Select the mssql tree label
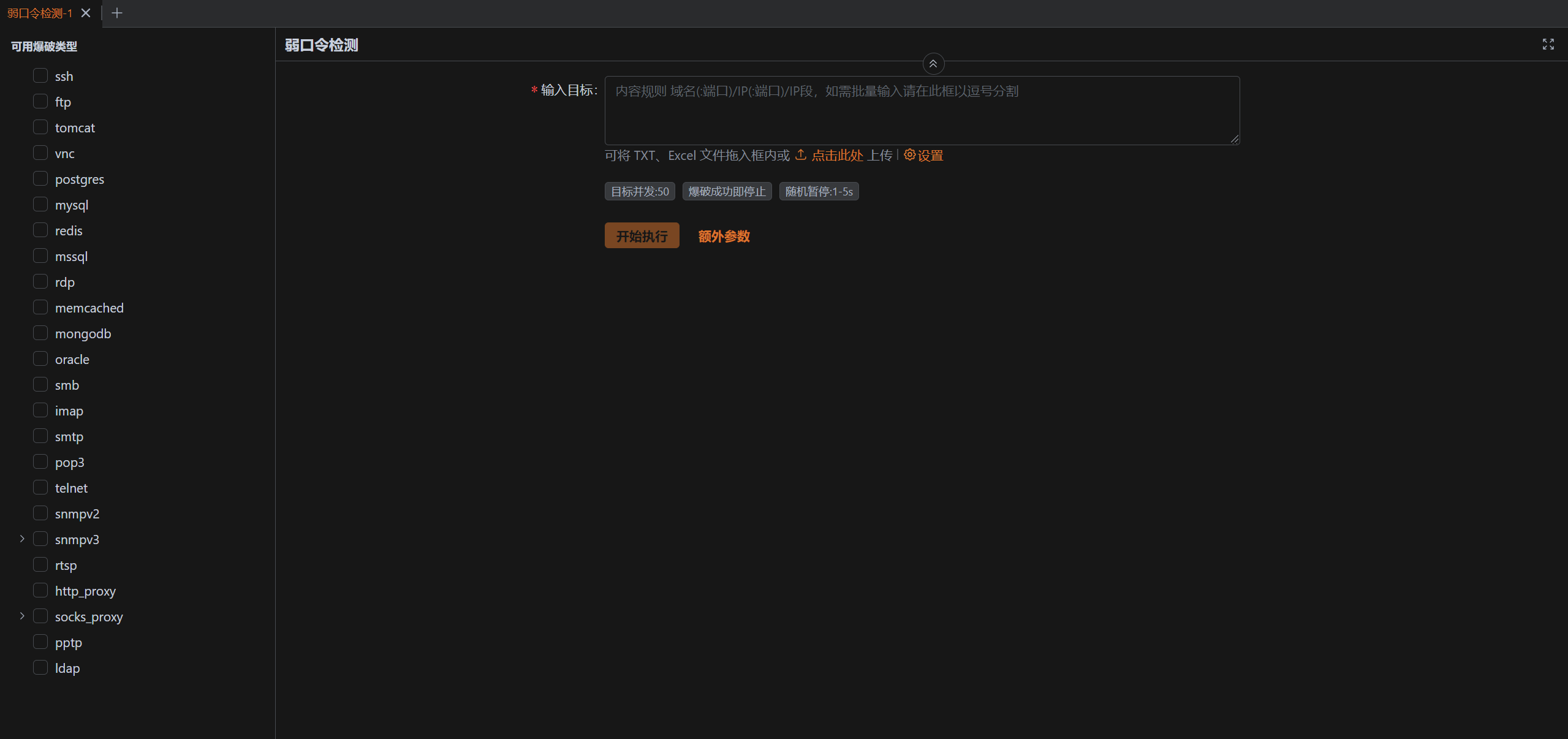 tap(72, 257)
